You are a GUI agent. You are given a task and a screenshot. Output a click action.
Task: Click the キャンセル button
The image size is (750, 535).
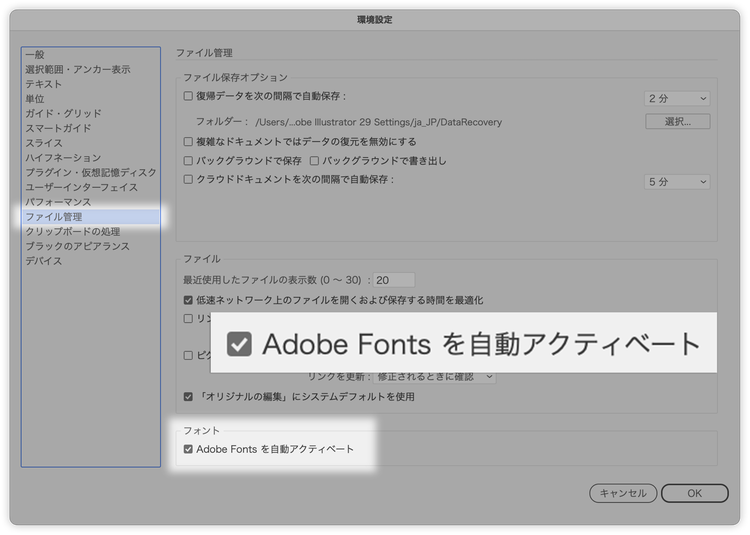click(x=623, y=493)
